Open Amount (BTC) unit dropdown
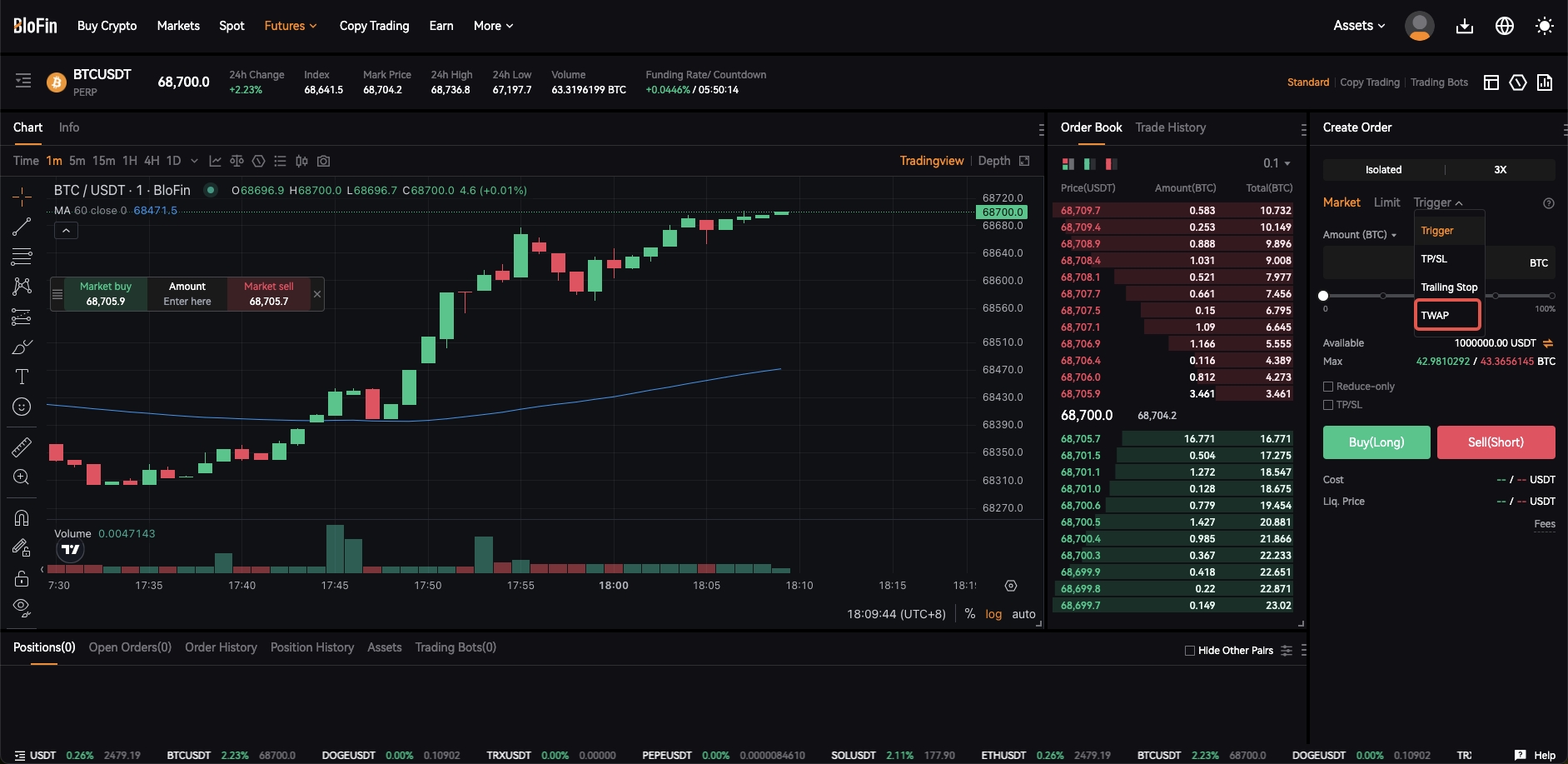The image size is (1568, 764). coord(1359,235)
